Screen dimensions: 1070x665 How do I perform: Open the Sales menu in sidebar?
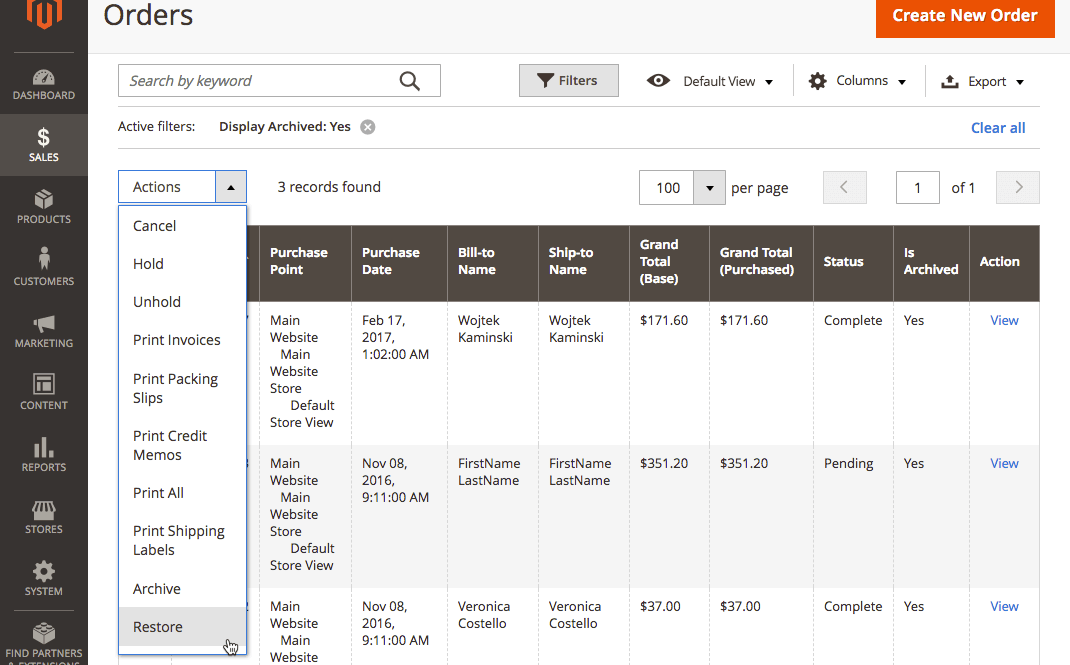[43, 145]
